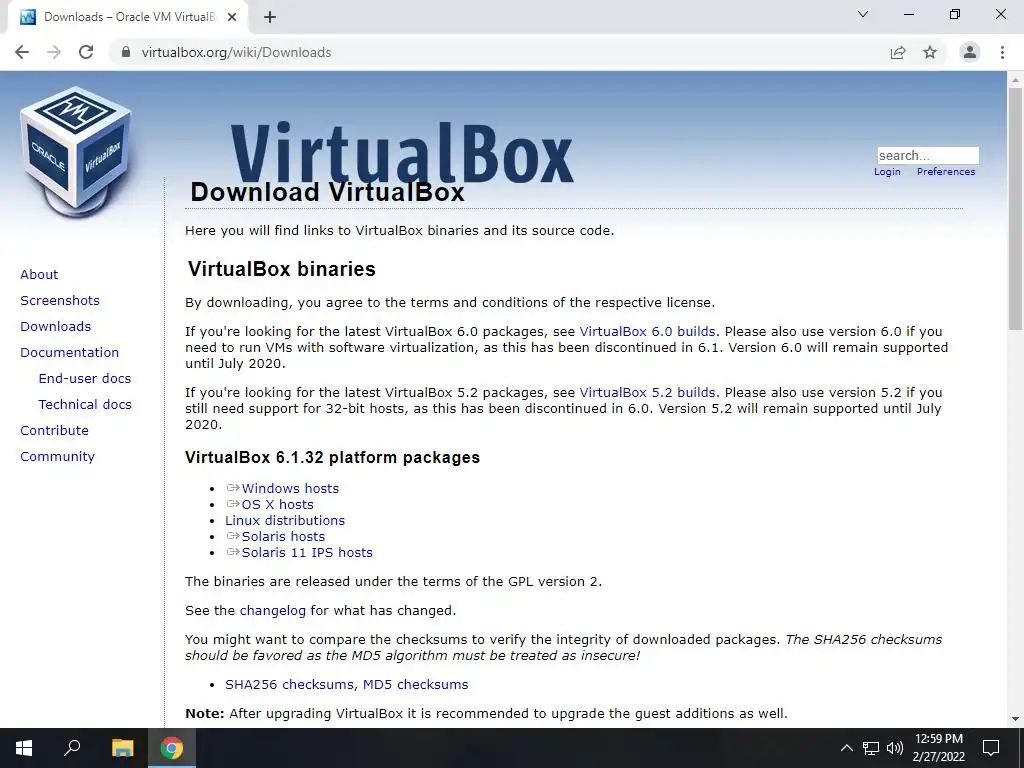Open the Preferences link
This screenshot has height=768, width=1024.
(946, 172)
